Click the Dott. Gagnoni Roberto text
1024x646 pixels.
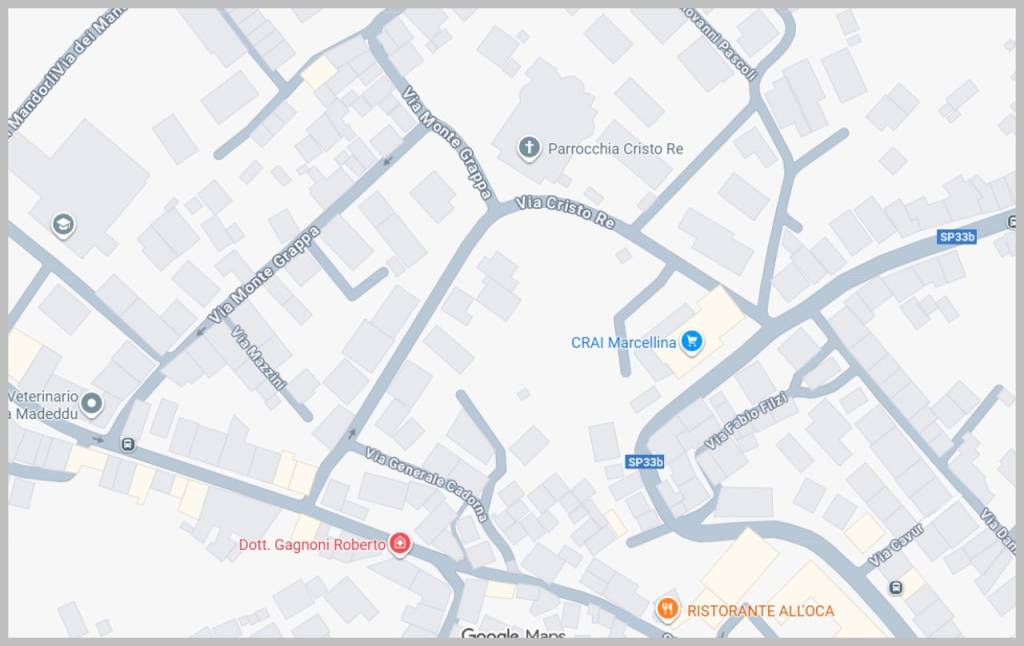tap(312, 545)
